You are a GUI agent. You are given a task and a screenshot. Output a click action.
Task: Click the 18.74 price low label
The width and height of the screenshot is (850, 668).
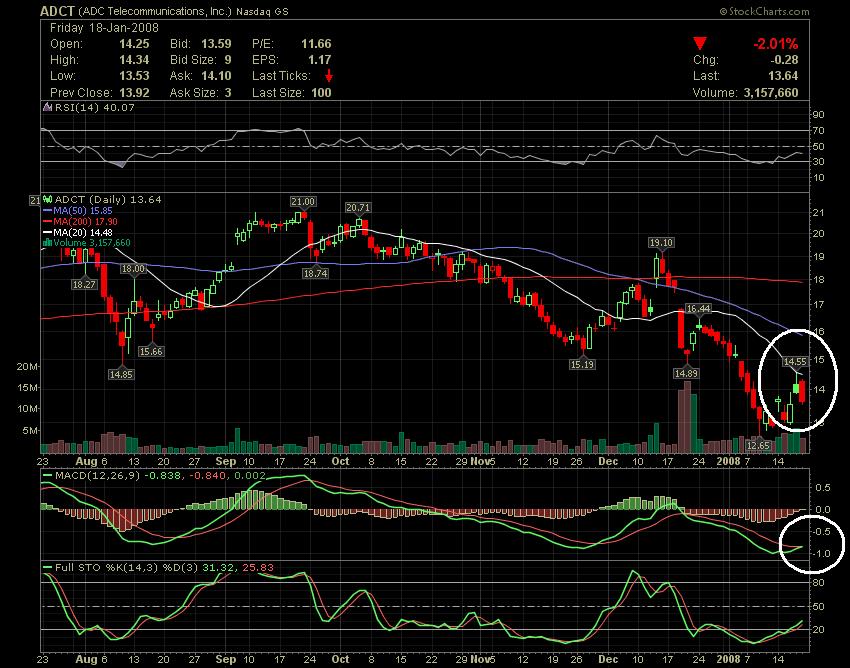315,273
